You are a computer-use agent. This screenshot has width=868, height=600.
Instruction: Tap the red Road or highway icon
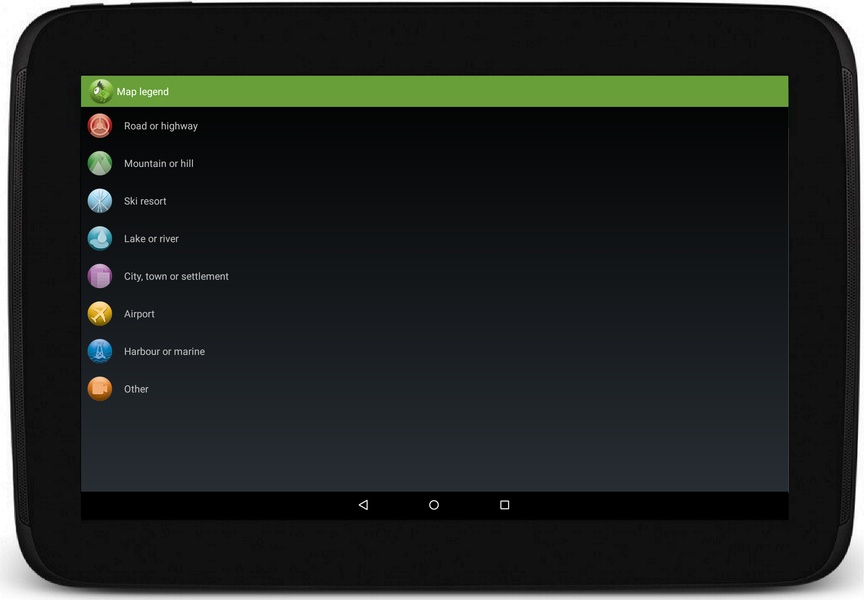point(100,126)
